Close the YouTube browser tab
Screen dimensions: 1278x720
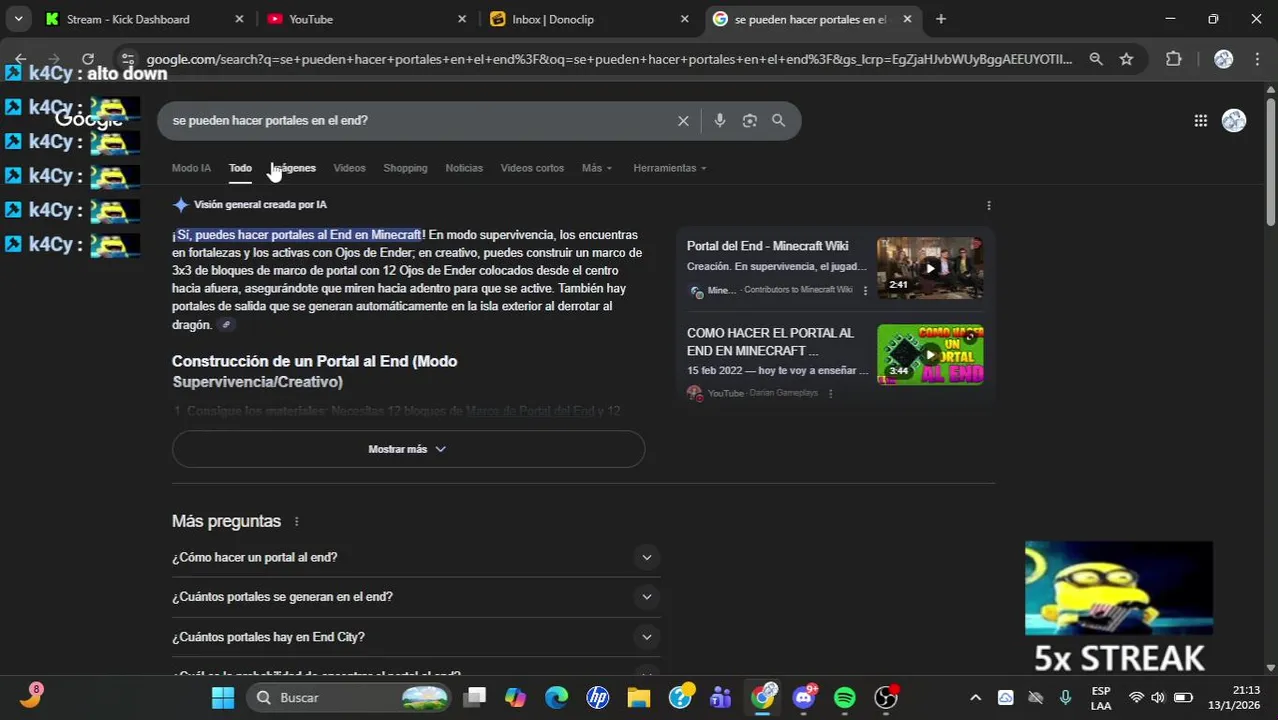coord(461,19)
